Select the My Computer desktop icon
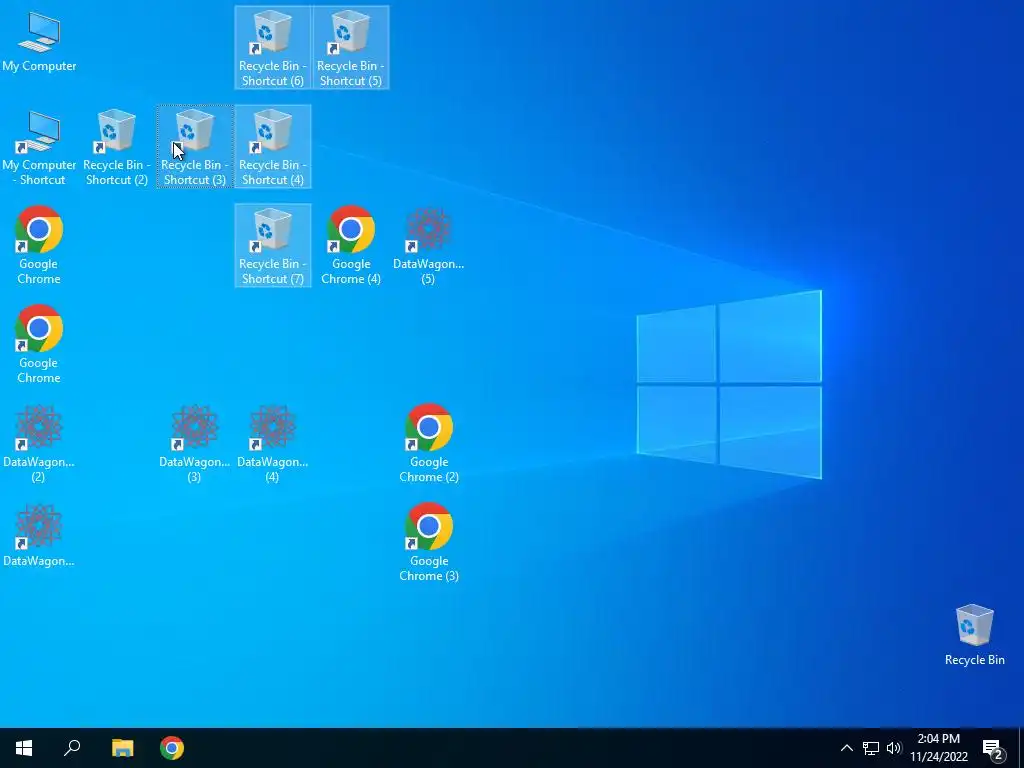The width and height of the screenshot is (1024, 768). tap(39, 42)
